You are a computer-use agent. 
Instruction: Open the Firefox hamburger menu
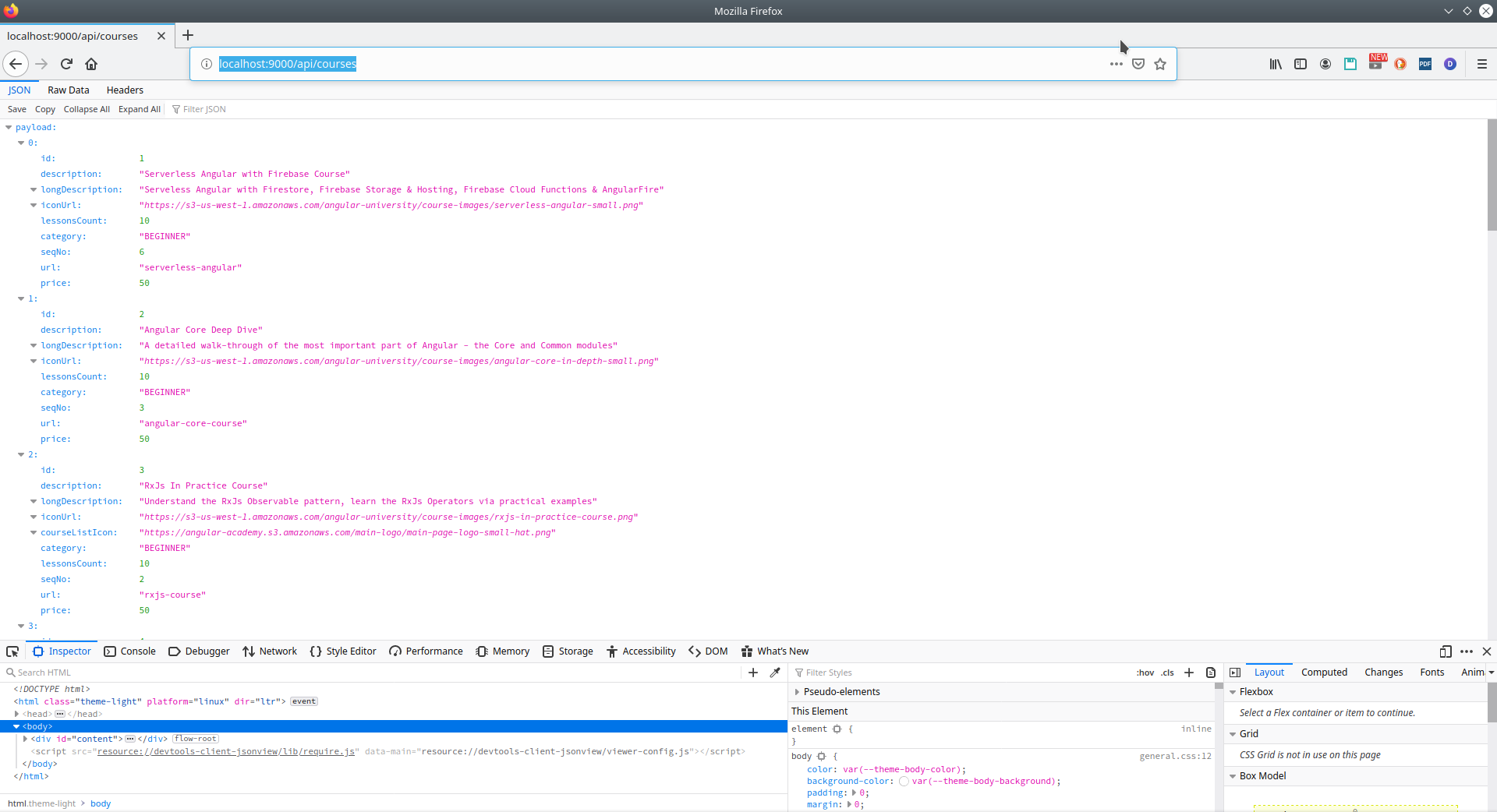1482,64
